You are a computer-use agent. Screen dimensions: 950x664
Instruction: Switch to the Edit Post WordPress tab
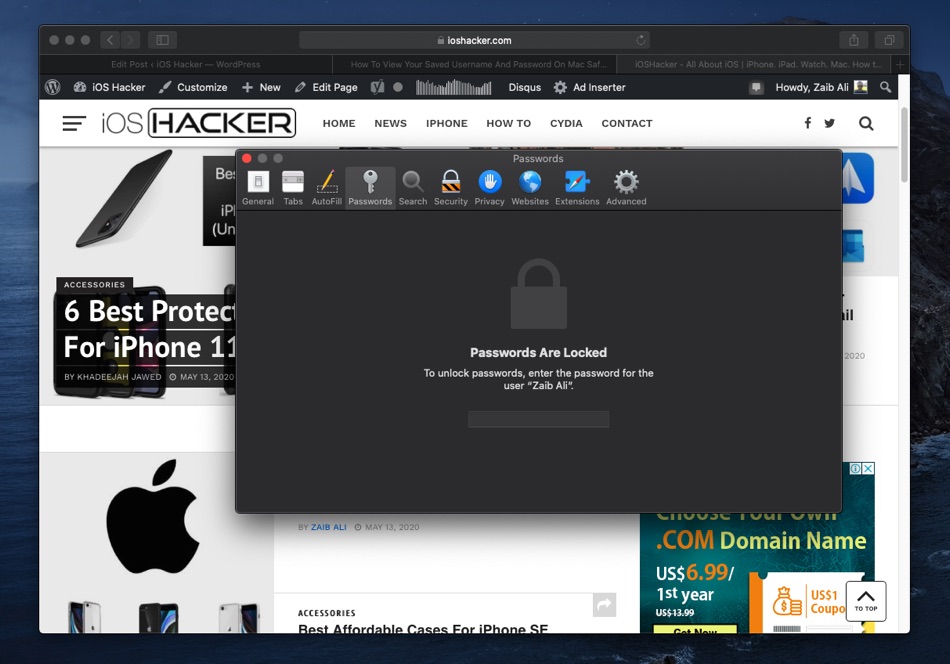(x=186, y=64)
